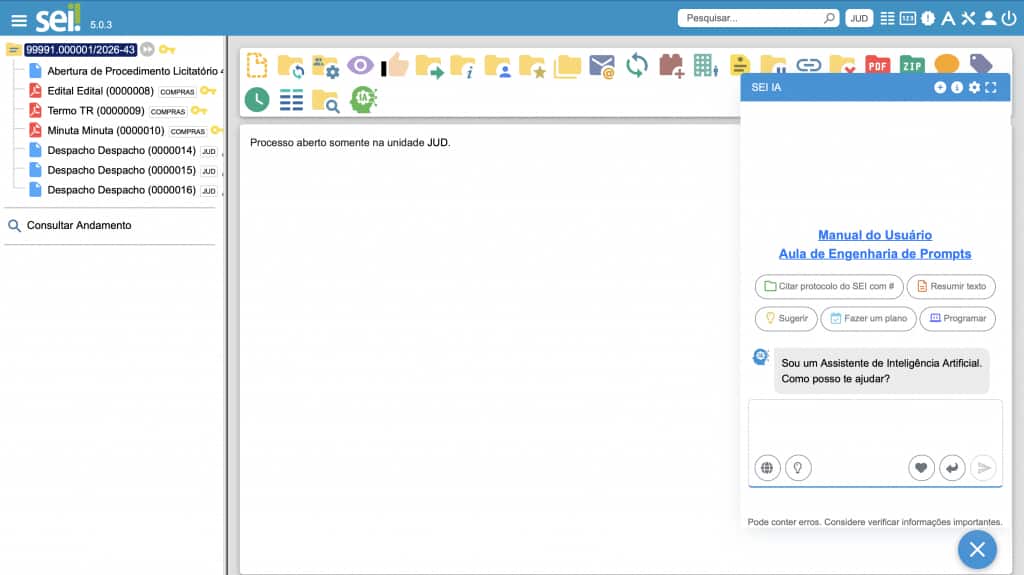Toggle the lightbulb button in chat input
The image size is (1024, 575).
click(798, 468)
